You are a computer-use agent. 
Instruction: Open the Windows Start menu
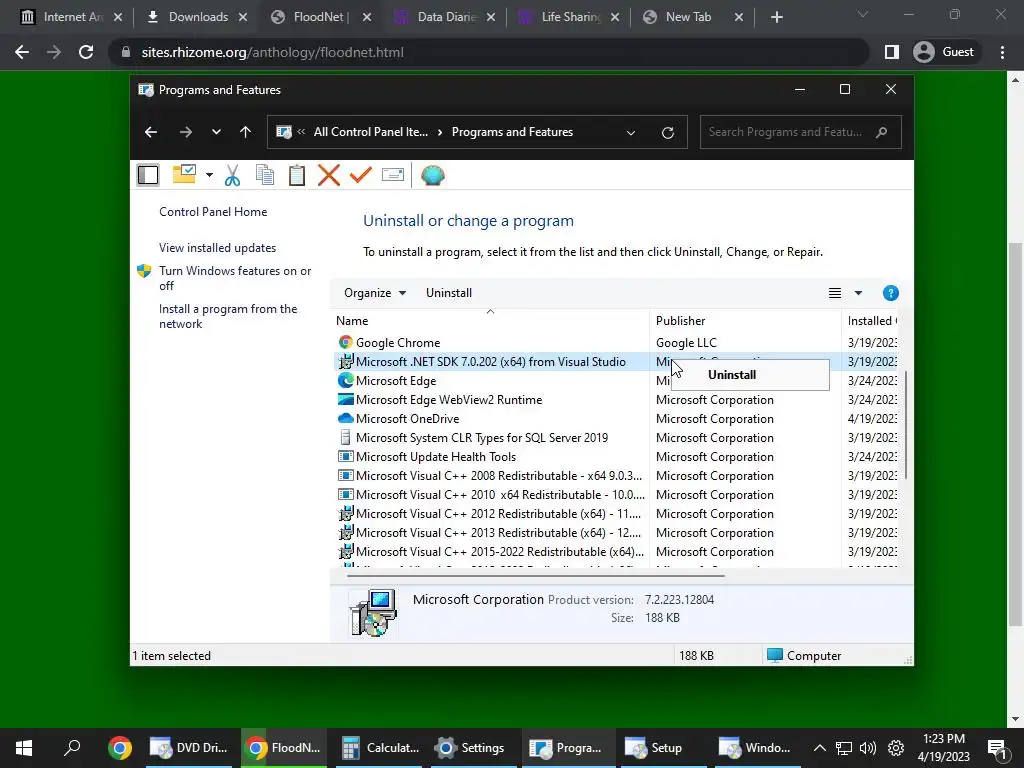tap(24, 748)
